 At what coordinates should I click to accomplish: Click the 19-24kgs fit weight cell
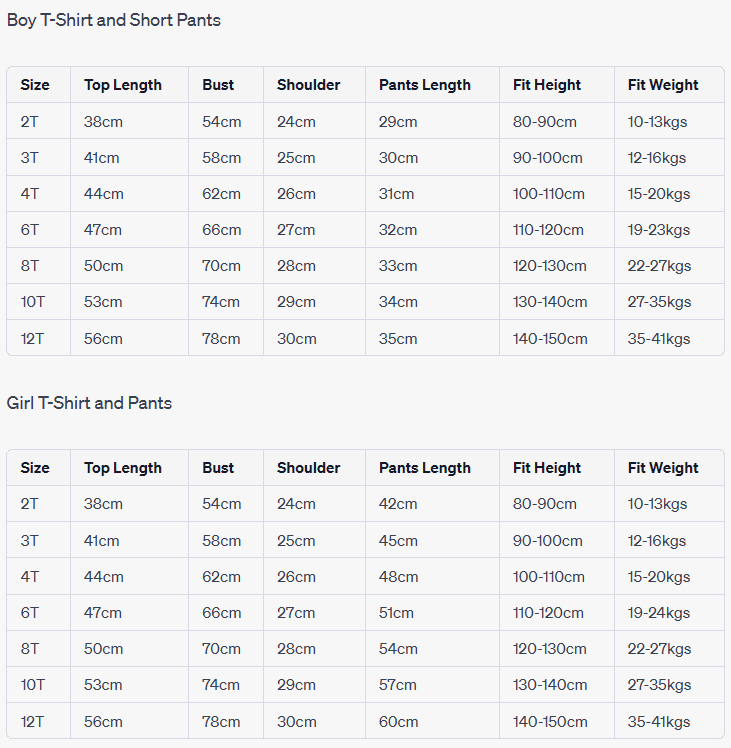[x=659, y=613]
